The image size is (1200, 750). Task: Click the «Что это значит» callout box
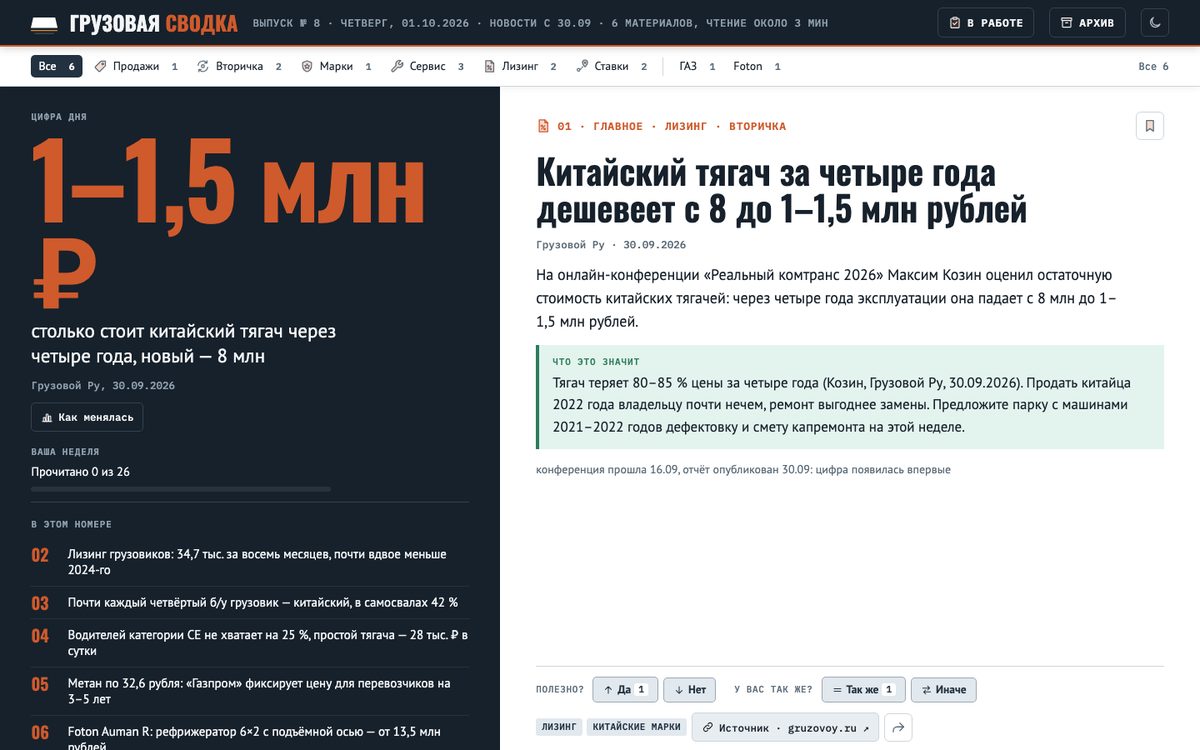point(850,397)
